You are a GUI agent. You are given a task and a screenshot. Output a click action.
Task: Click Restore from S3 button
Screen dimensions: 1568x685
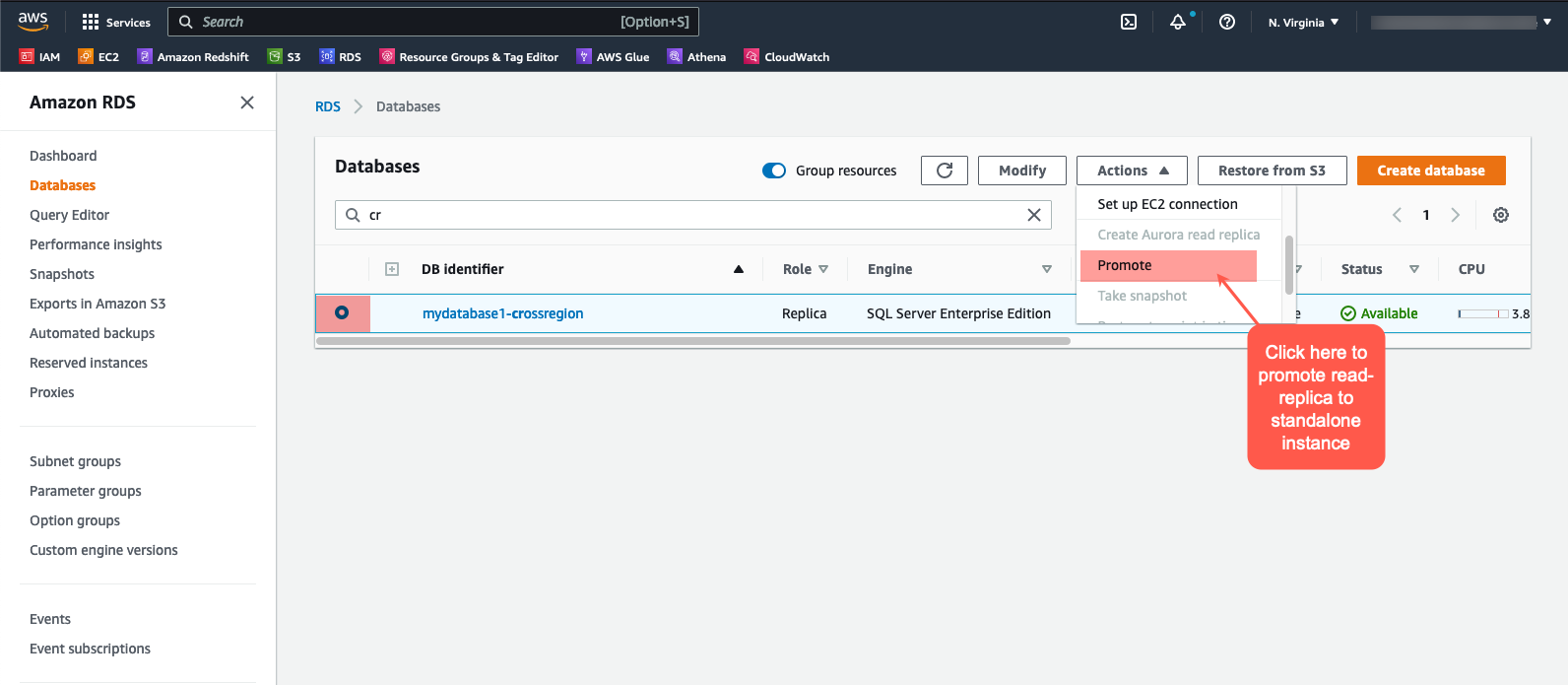pos(1272,171)
